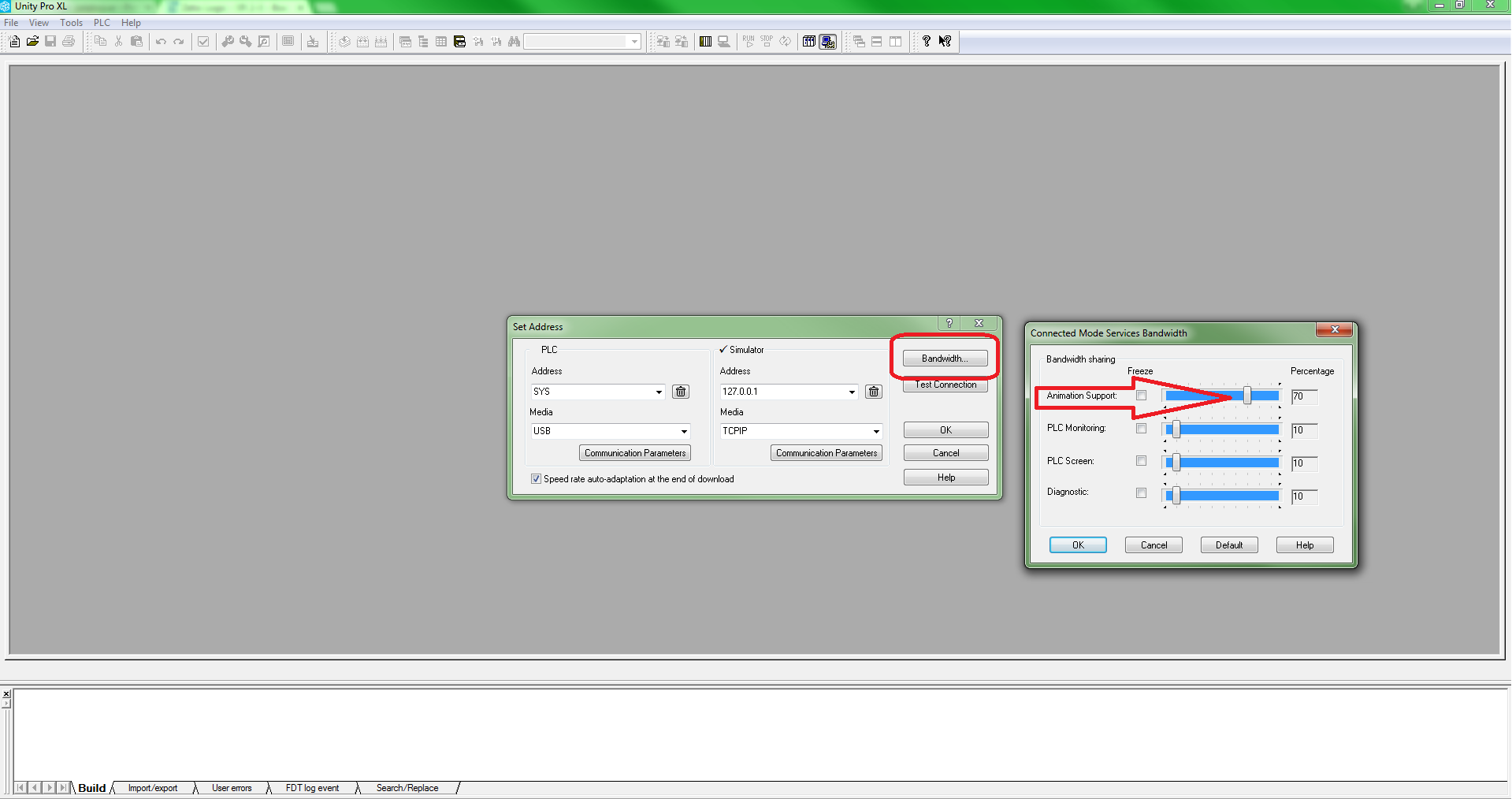This screenshot has height=799, width=1512.
Task: Check the Animation Support Freeze checkbox
Action: pos(1142,396)
